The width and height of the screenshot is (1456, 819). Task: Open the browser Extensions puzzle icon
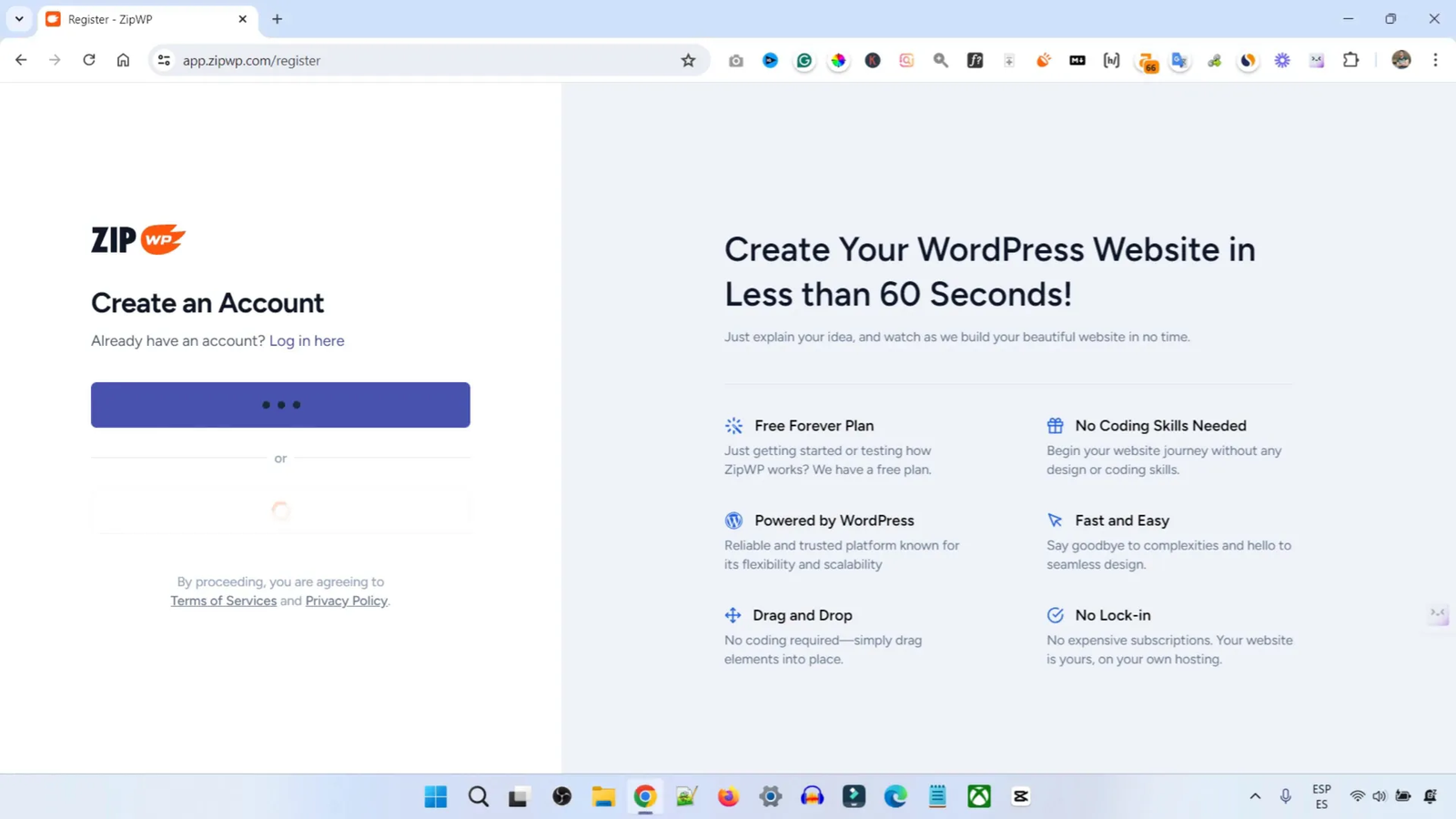coord(1350,60)
